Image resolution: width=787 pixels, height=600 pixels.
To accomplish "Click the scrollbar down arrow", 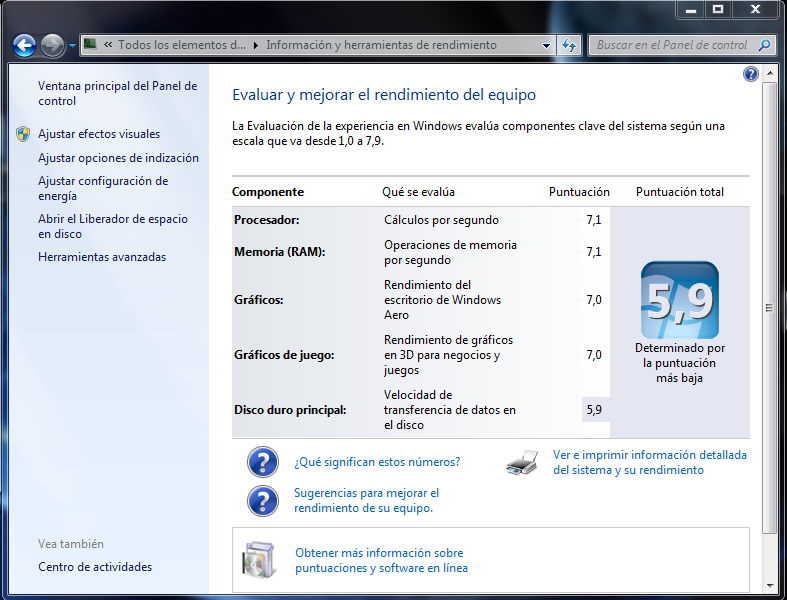I will click(769, 585).
